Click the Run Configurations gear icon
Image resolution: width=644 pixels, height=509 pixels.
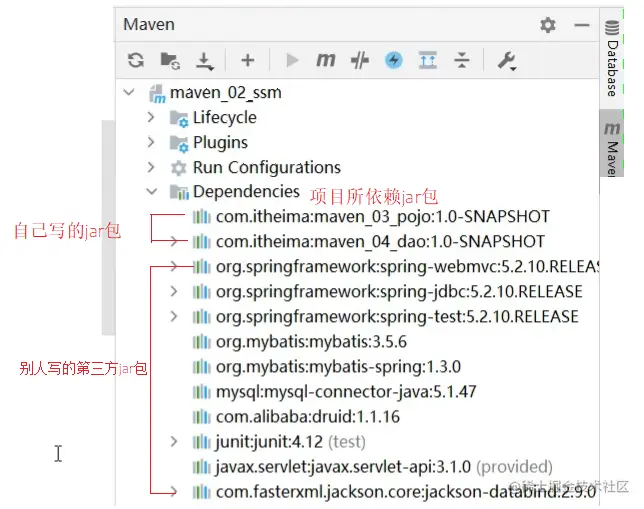click(178, 168)
